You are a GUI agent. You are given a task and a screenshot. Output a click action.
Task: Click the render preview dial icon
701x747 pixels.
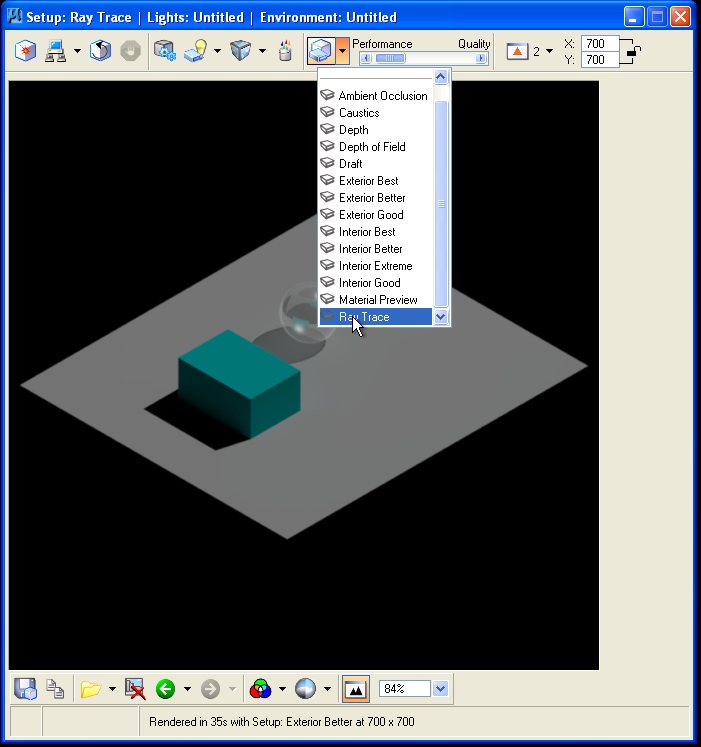click(x=100, y=51)
